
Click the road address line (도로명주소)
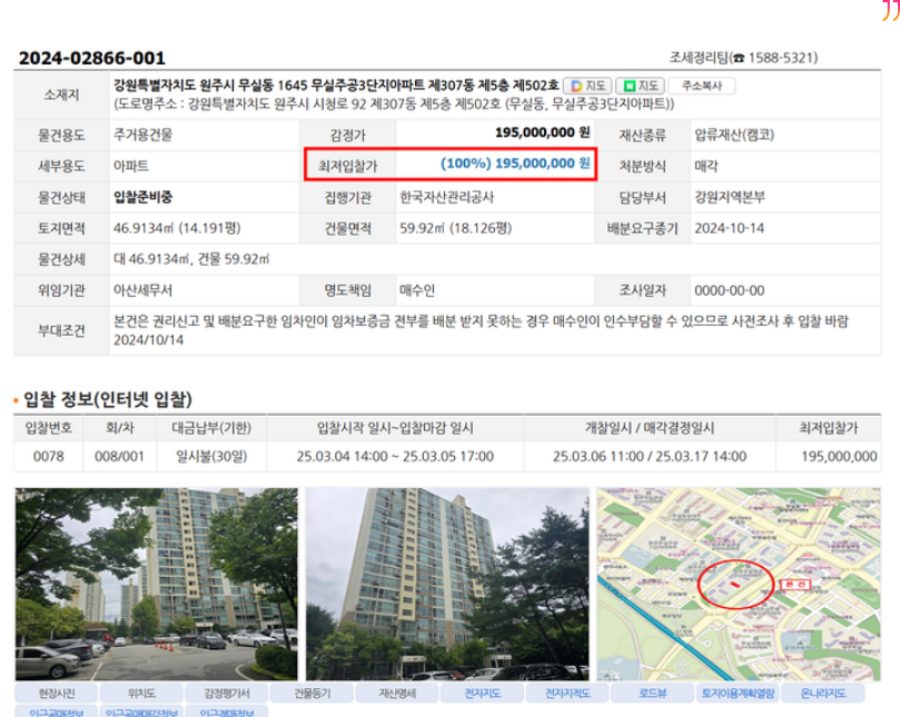(394, 104)
